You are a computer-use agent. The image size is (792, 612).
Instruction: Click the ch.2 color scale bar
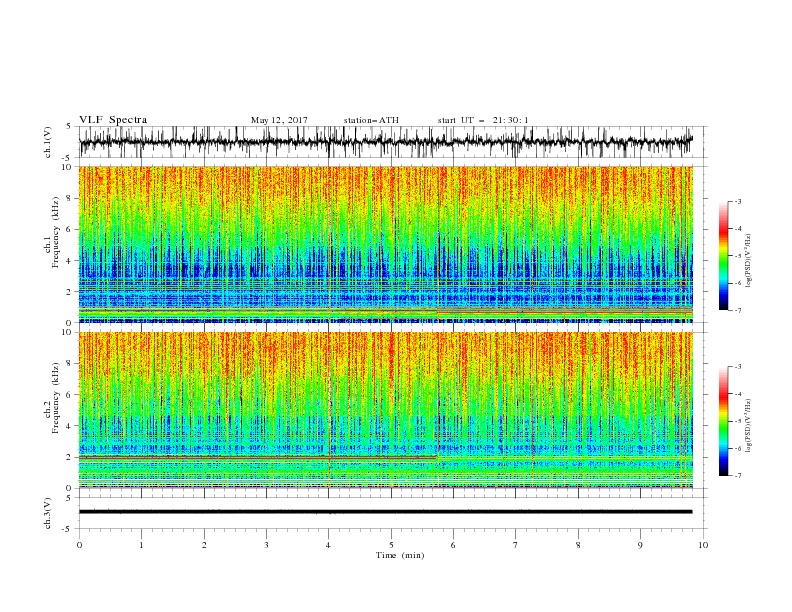723,421
